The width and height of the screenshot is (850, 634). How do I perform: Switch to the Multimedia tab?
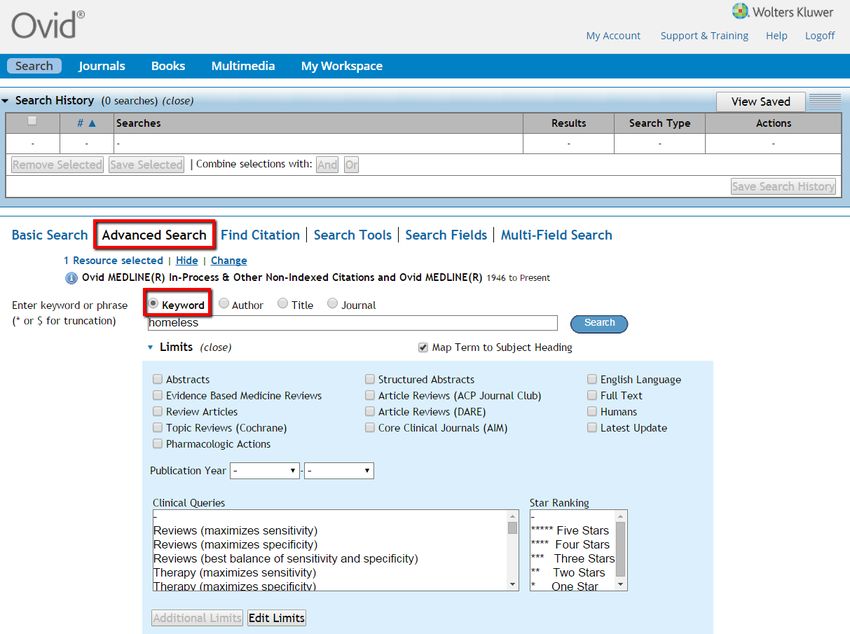(243, 66)
